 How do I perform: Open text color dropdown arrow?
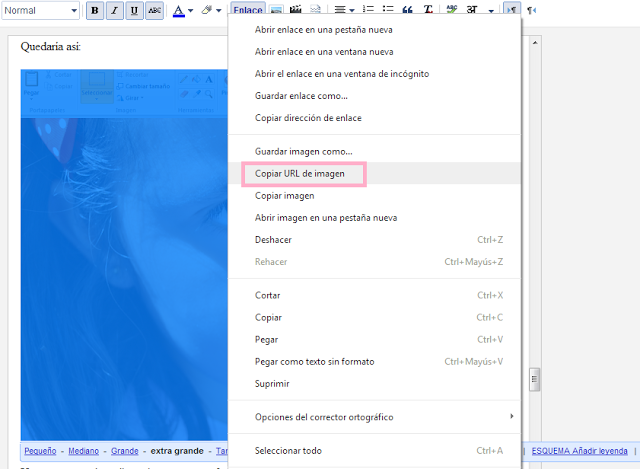click(x=191, y=11)
